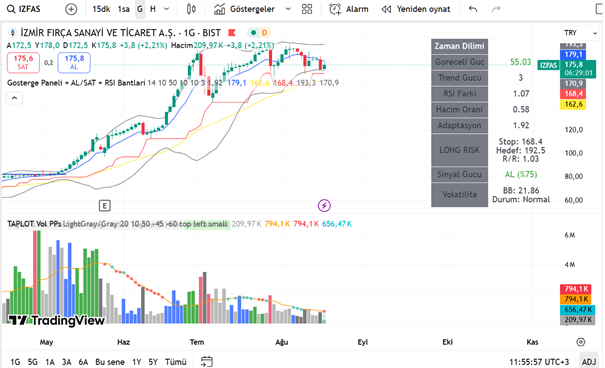The image size is (605, 368).
Task: Open the Göstergeler indicators menu
Action: [x=245, y=9]
